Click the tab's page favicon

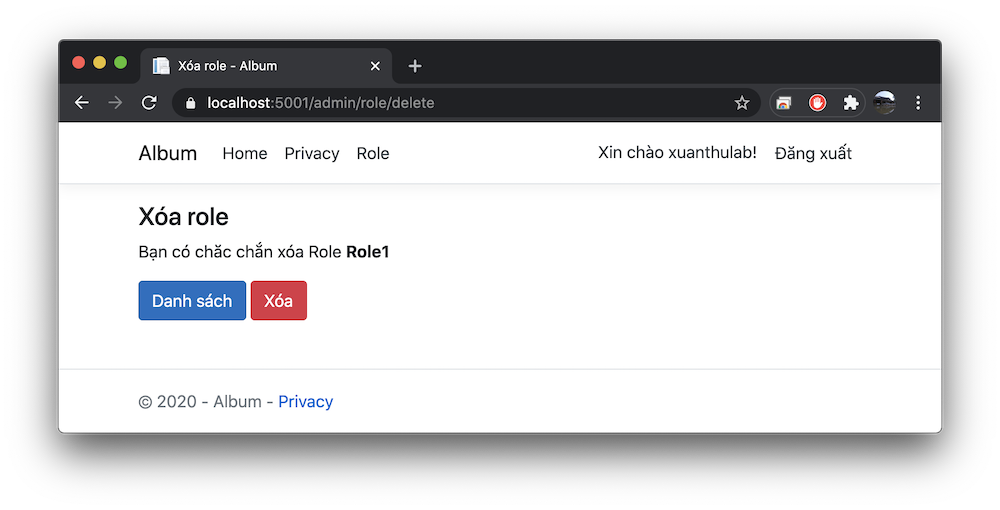coord(161,66)
